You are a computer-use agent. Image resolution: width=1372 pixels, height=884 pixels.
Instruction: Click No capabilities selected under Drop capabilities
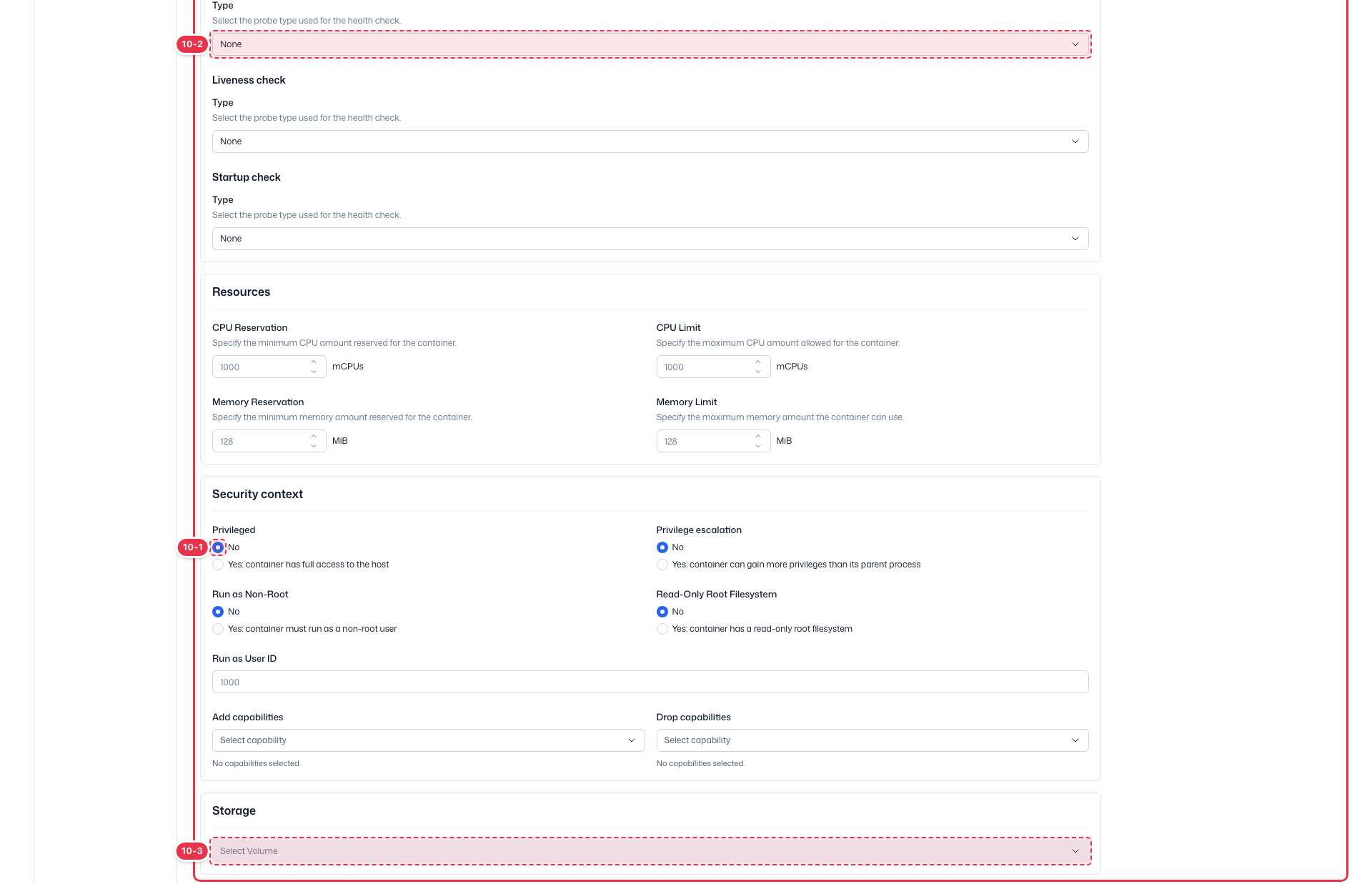700,764
